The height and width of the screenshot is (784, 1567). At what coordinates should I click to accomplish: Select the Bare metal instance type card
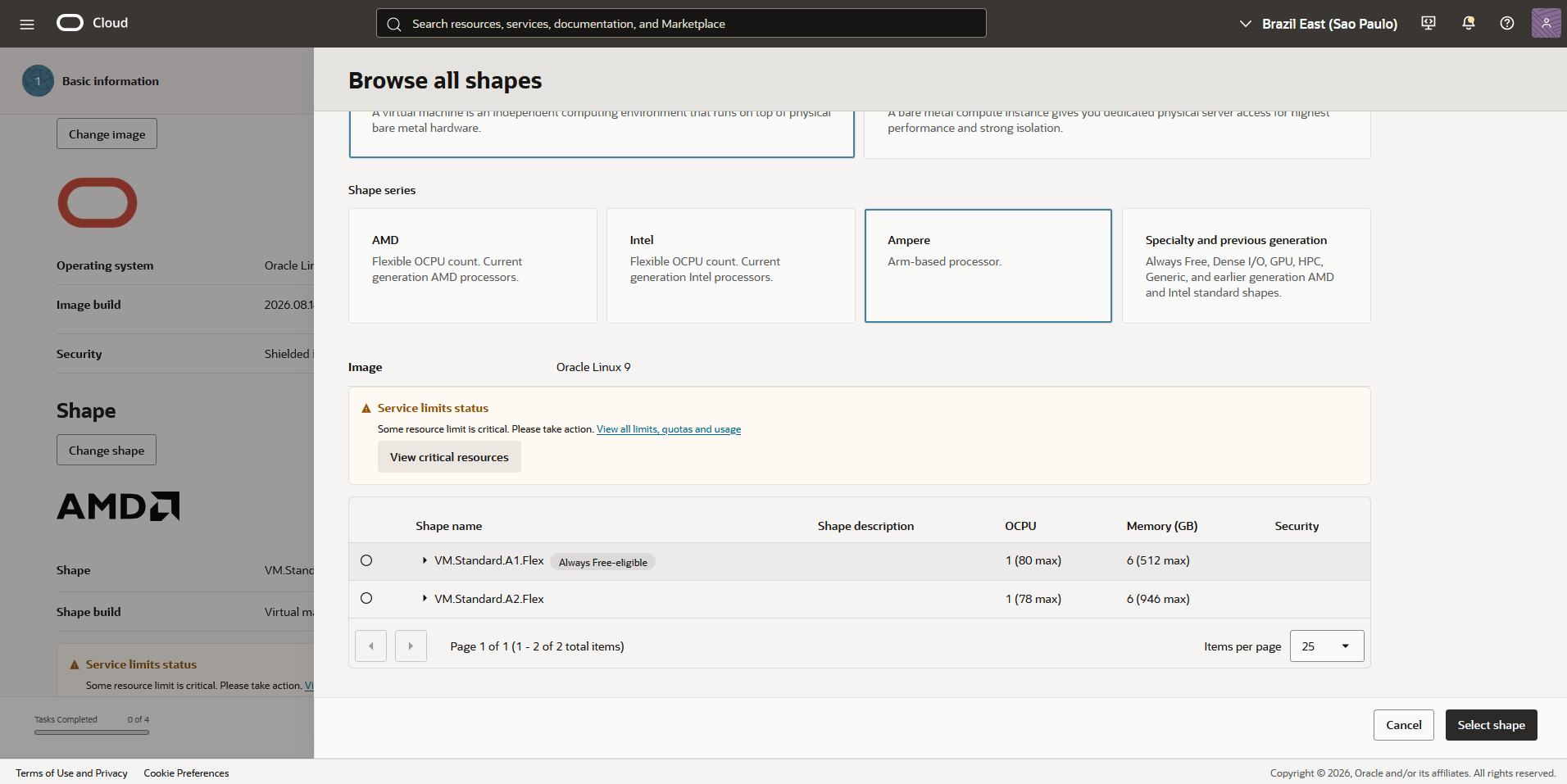tap(1117, 134)
